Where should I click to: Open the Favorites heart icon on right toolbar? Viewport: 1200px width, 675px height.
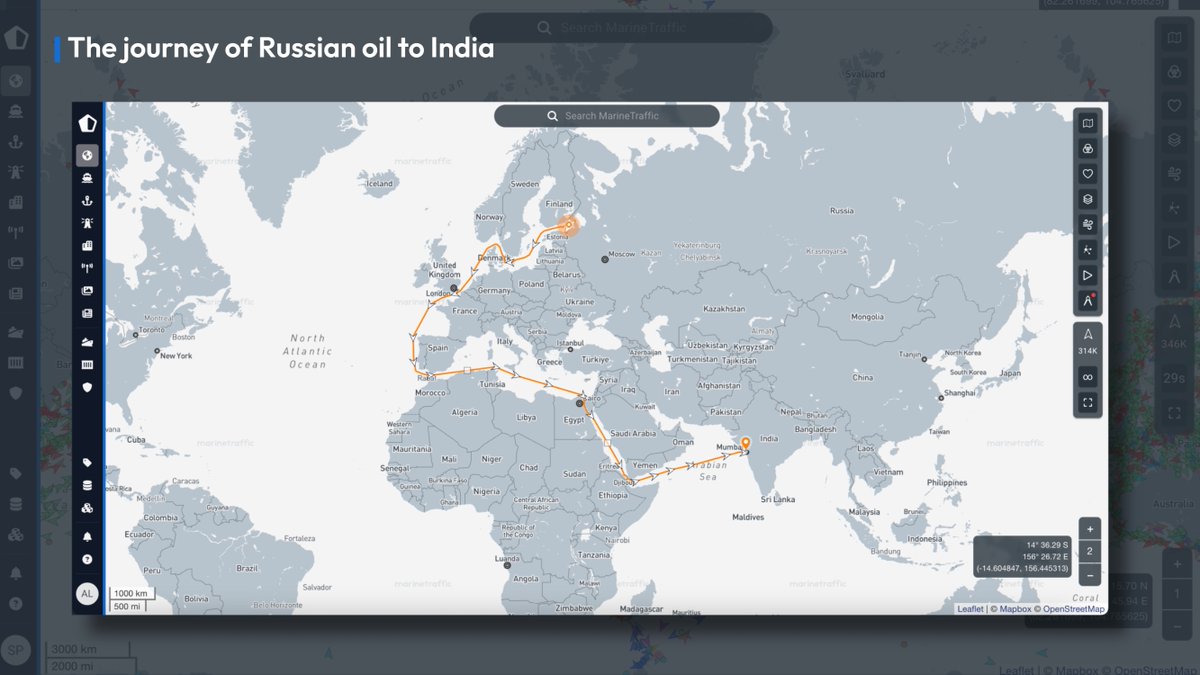tap(1087, 172)
